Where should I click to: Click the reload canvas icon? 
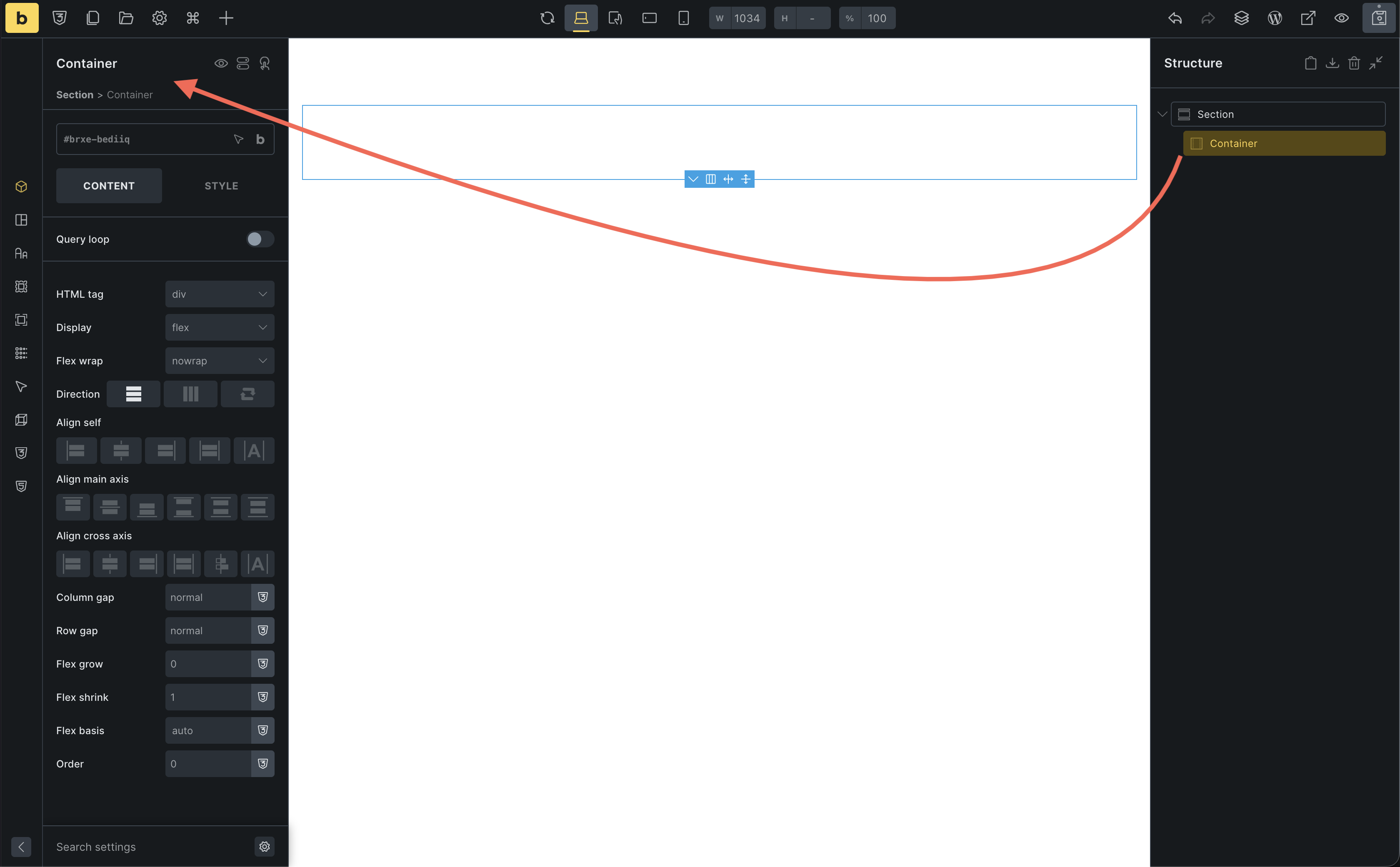coord(547,18)
